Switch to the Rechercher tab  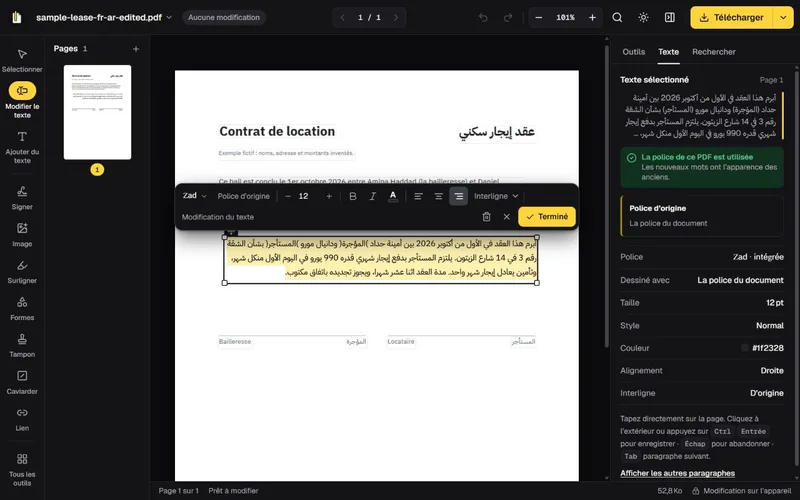coord(713,52)
